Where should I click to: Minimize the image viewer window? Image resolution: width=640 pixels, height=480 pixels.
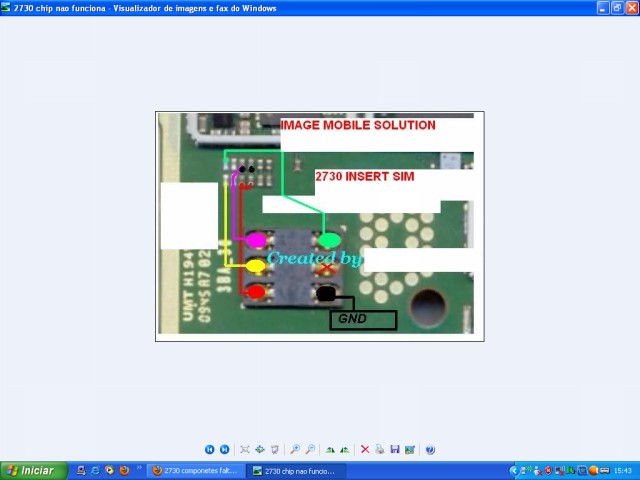click(603, 8)
